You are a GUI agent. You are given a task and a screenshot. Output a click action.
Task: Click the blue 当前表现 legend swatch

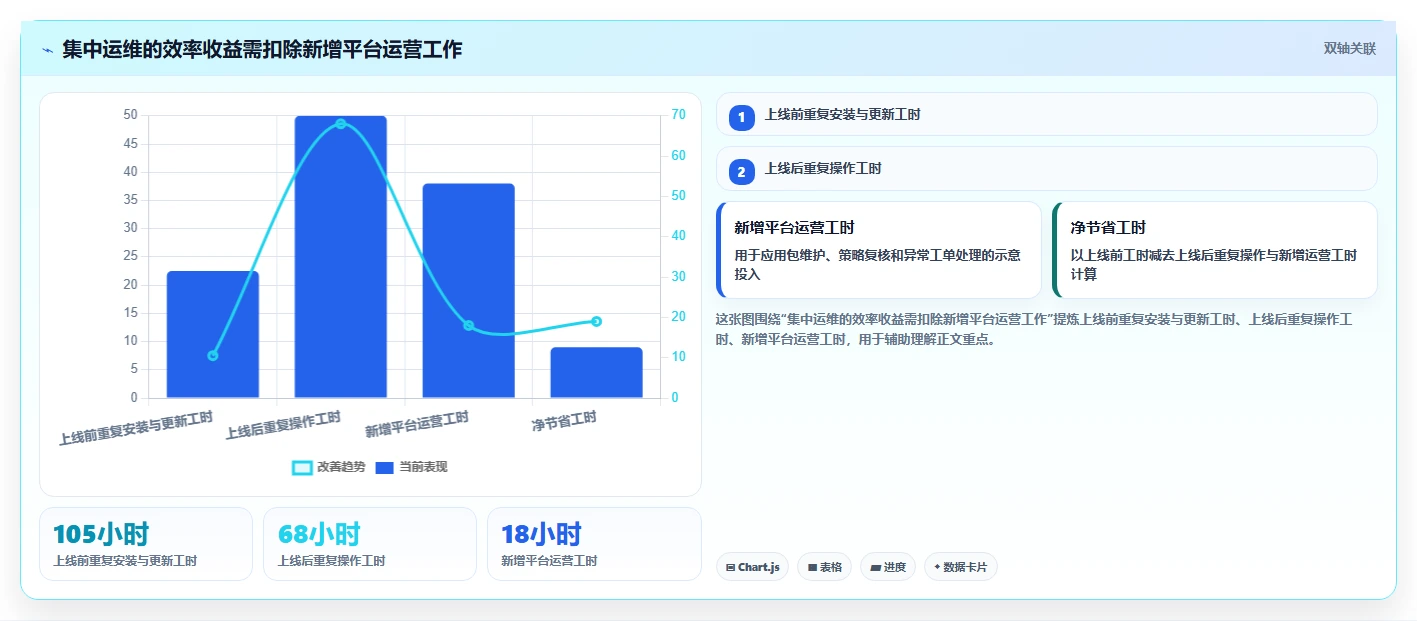click(x=385, y=467)
